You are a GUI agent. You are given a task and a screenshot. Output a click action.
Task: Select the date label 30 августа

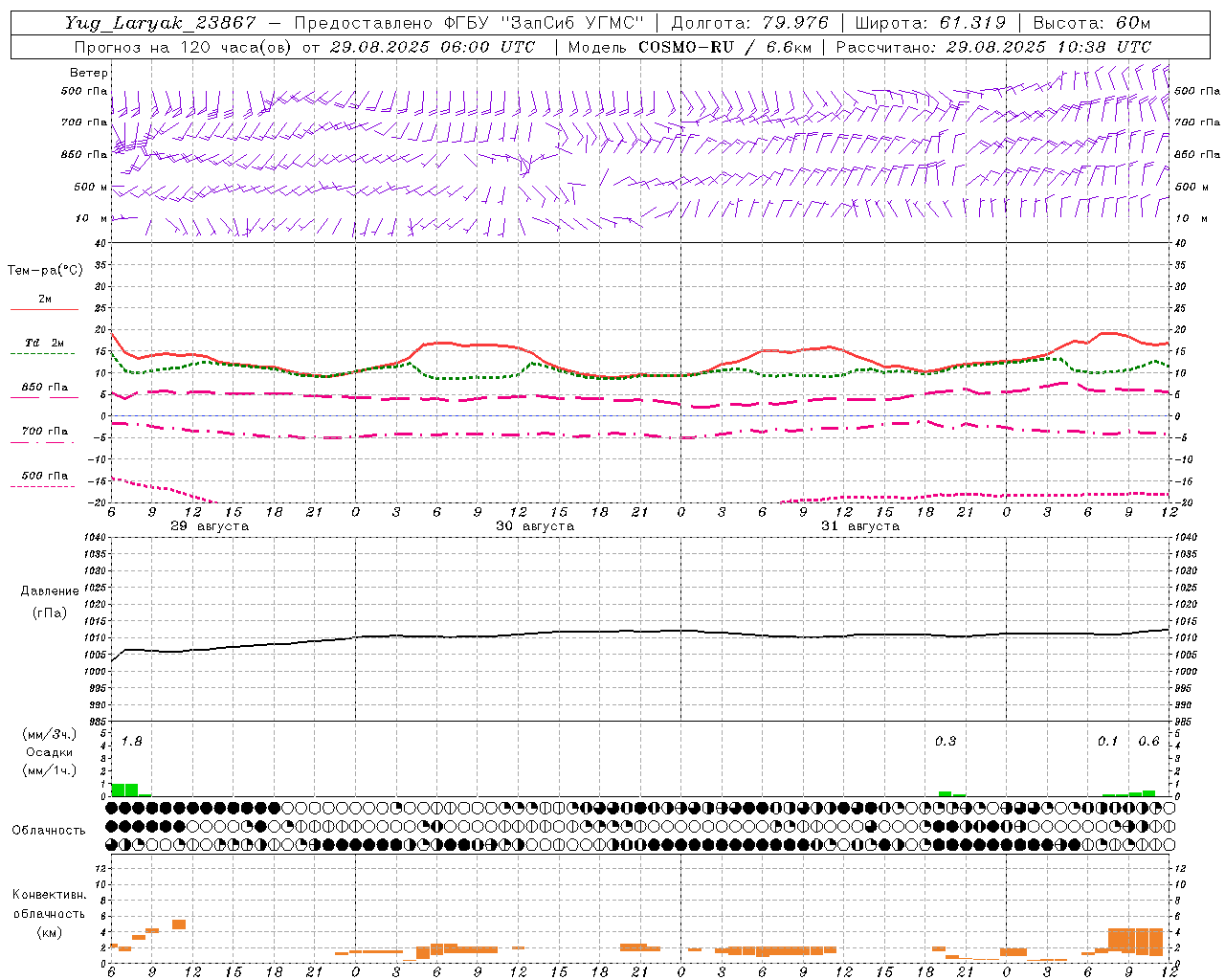coord(535,526)
